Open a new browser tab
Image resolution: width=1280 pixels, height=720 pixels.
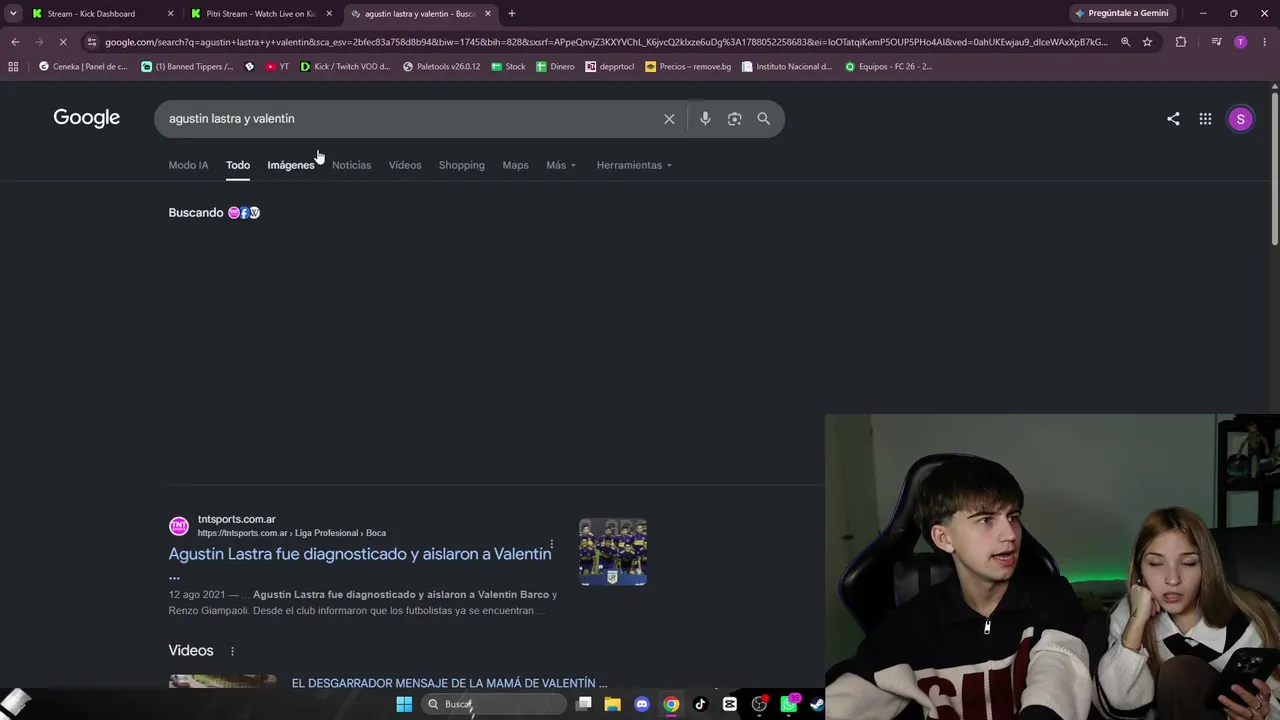click(x=512, y=14)
